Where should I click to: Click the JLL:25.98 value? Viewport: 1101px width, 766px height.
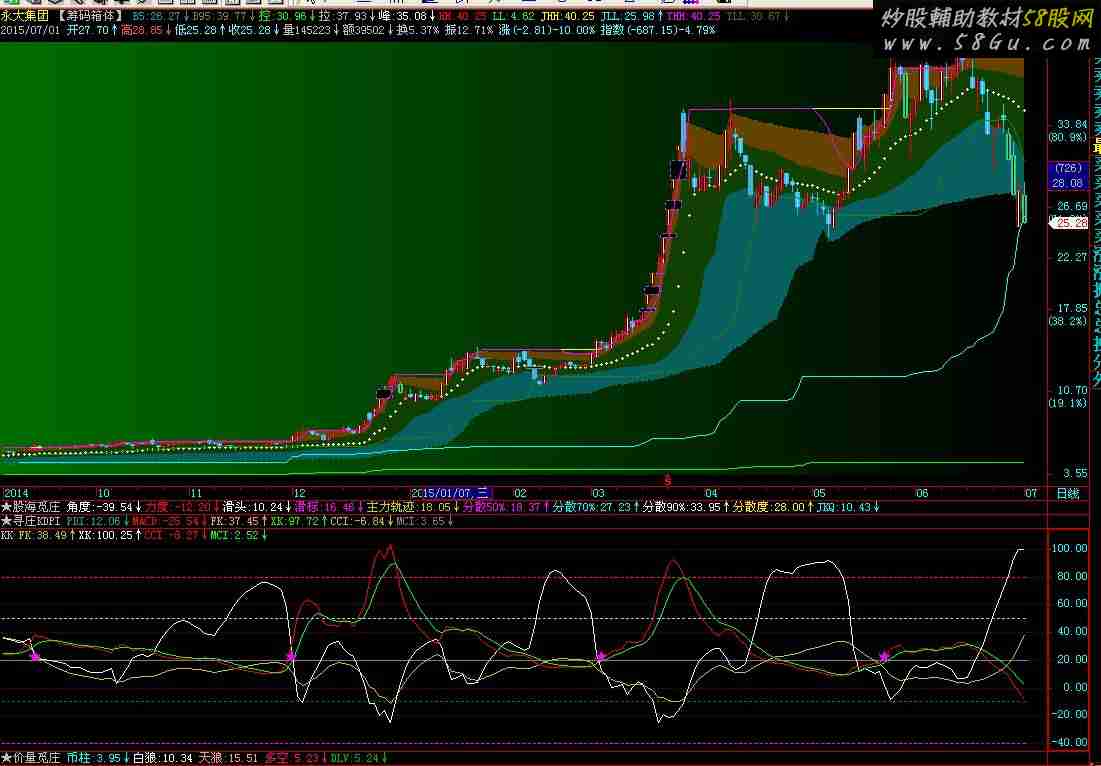pos(627,15)
